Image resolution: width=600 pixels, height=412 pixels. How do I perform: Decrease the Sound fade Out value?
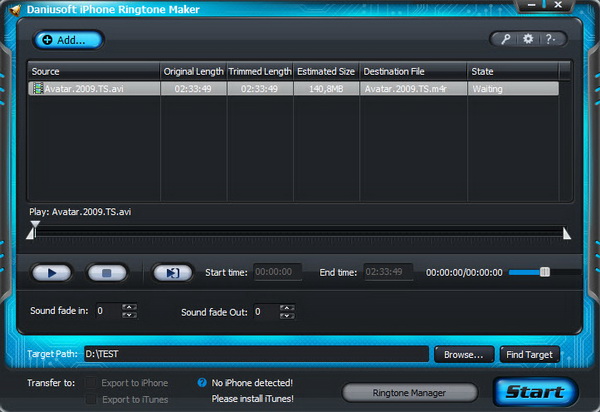286,316
